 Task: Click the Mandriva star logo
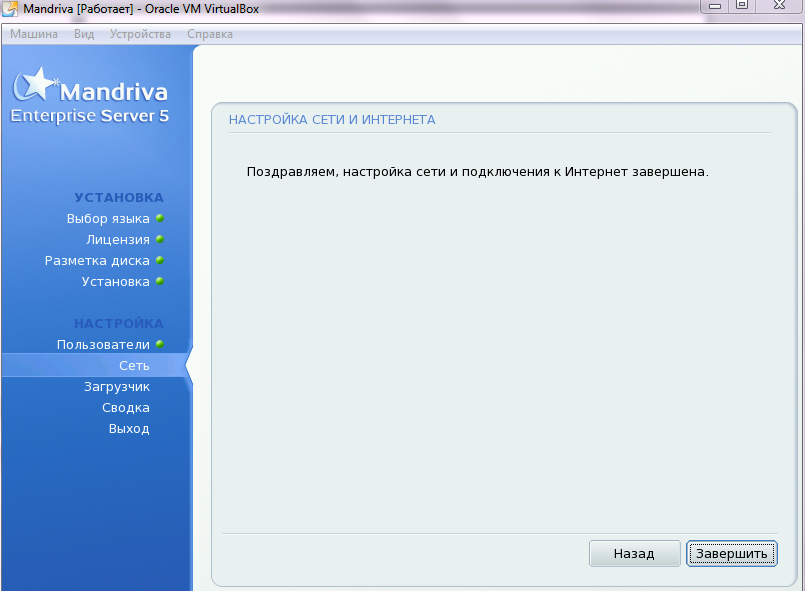34,84
